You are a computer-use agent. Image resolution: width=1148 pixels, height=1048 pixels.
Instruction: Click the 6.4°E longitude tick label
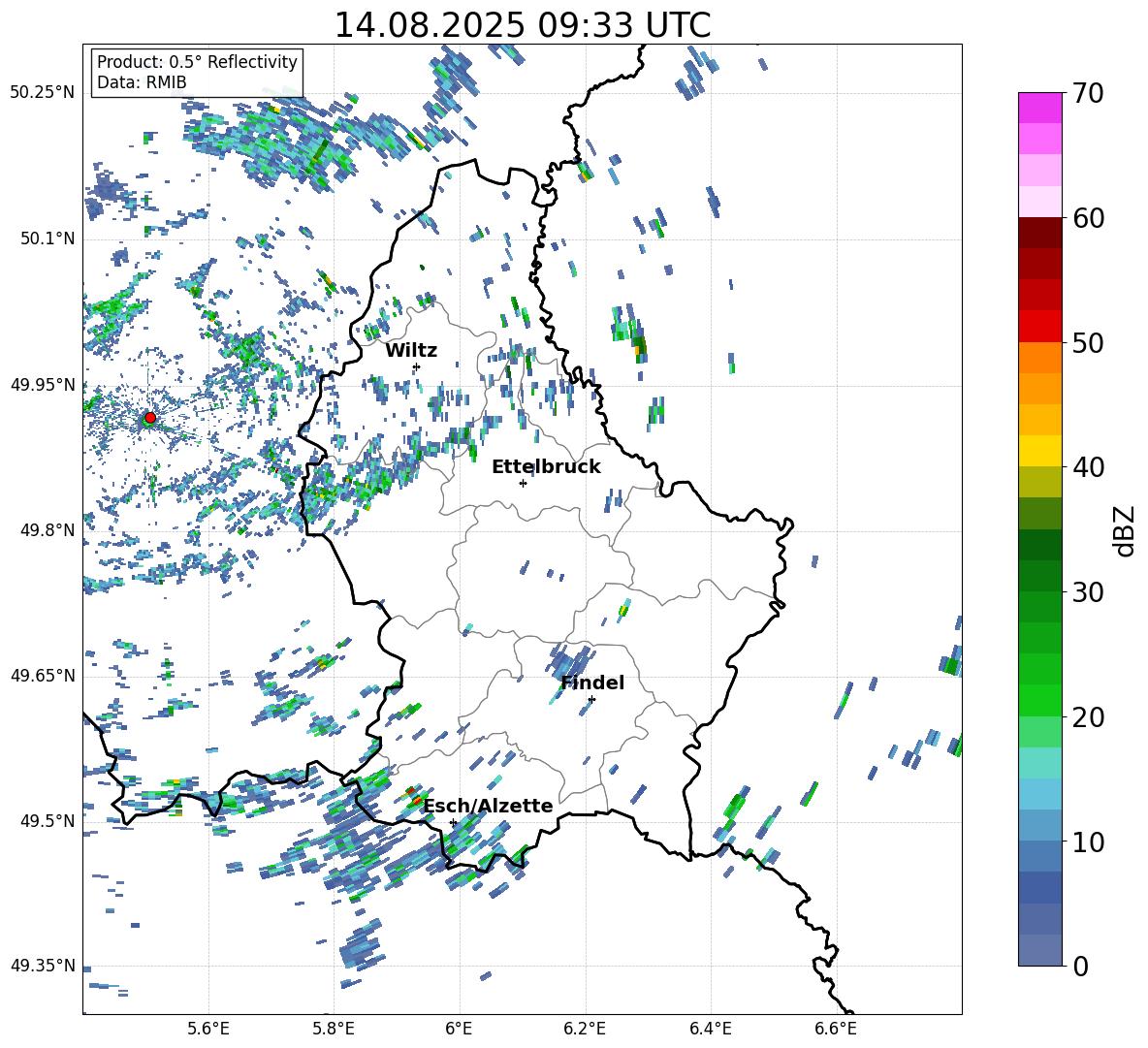pos(710,1029)
